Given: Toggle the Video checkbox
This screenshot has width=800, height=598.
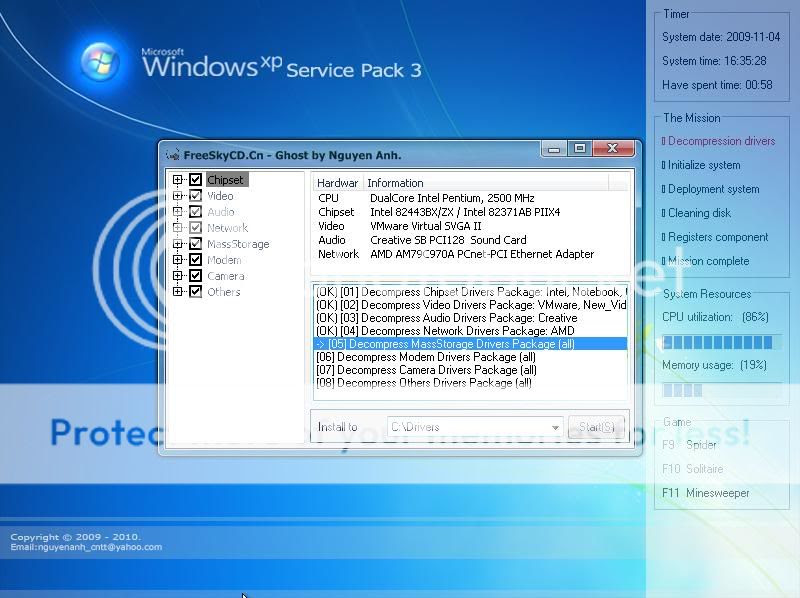Looking at the screenshot, I should coord(195,195).
